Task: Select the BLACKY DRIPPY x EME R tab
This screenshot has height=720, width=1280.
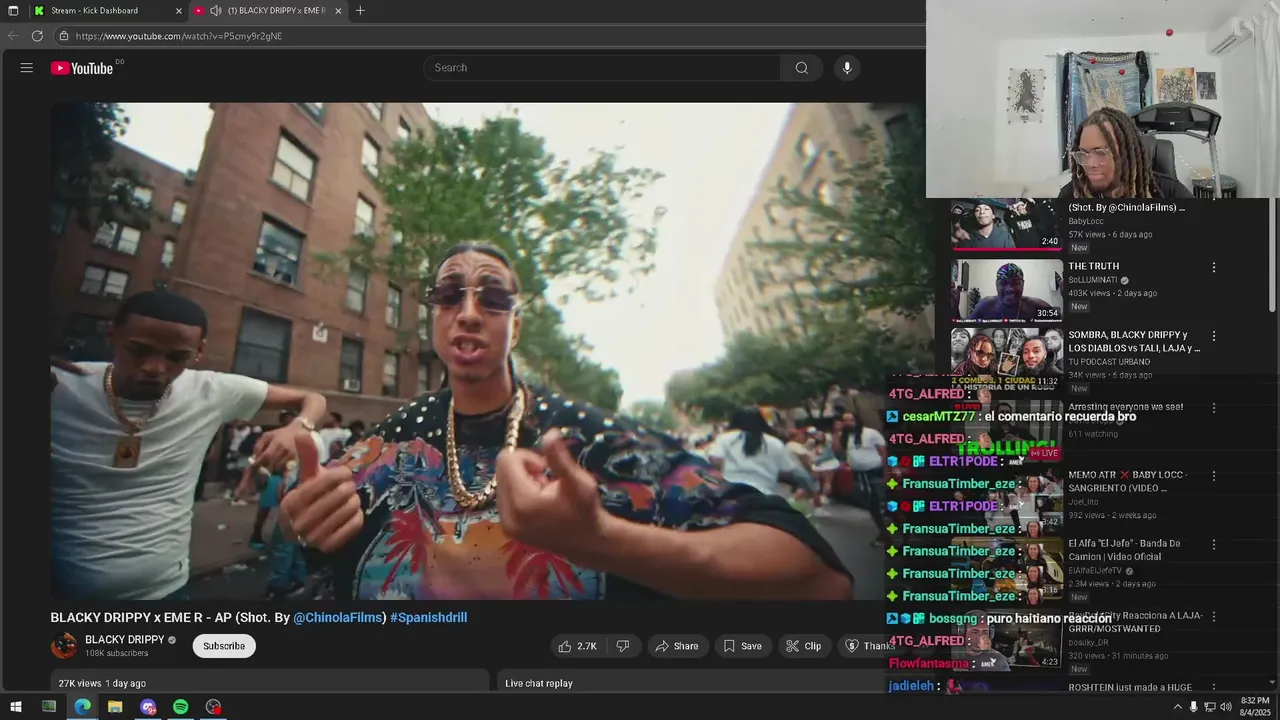Action: pyautogui.click(x=268, y=11)
